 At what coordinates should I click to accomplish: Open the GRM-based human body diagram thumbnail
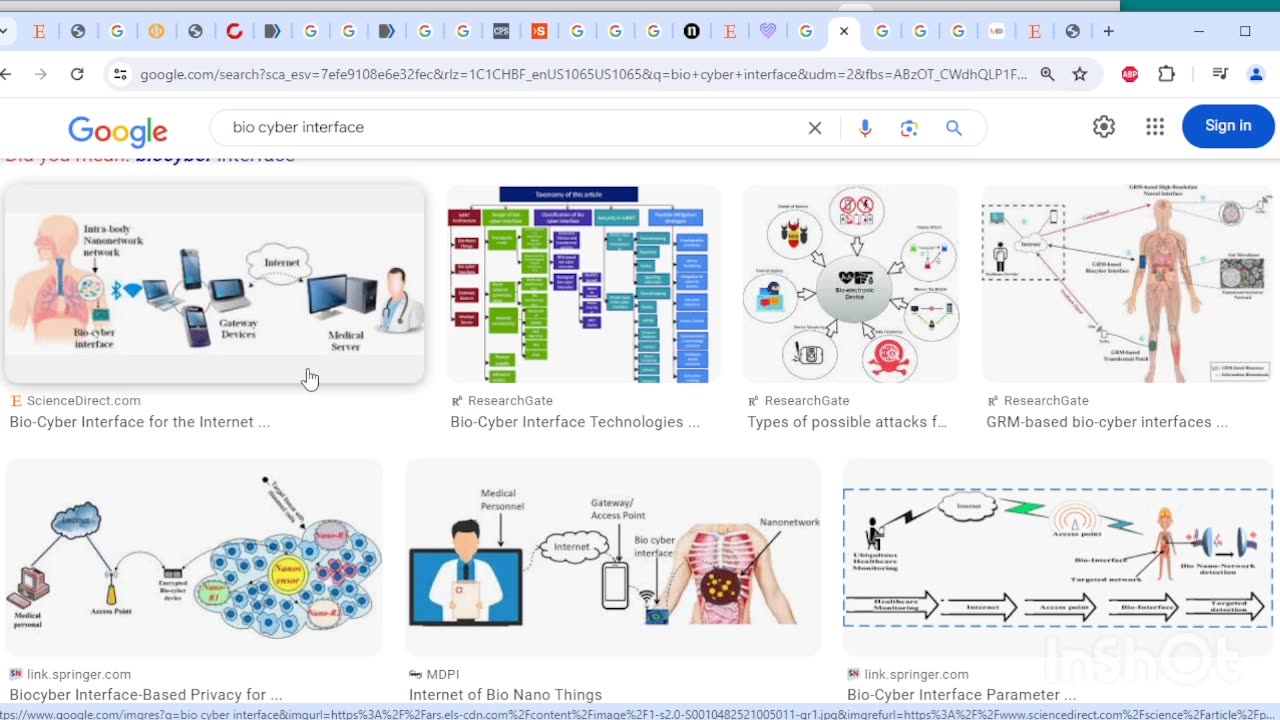pos(1127,283)
